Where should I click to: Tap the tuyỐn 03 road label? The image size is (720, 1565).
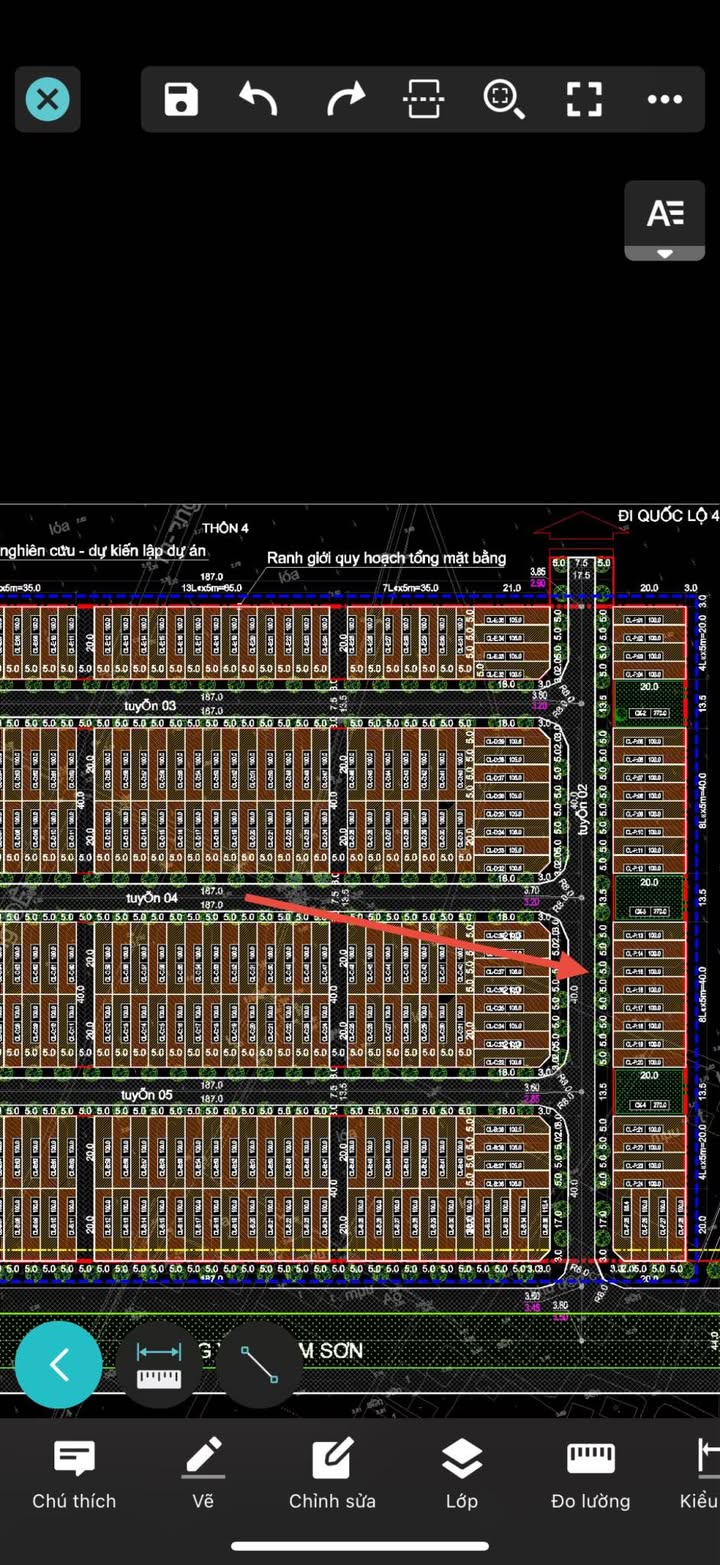tap(150, 706)
